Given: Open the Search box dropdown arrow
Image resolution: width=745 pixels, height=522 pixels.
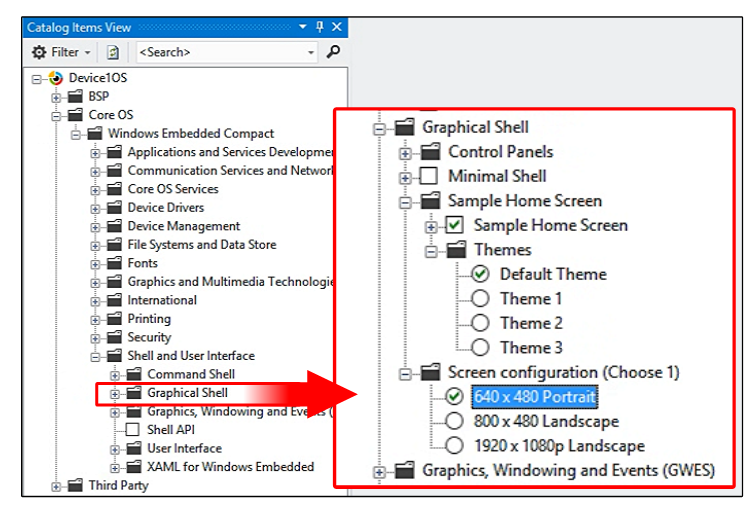Looking at the screenshot, I should pos(311,52).
